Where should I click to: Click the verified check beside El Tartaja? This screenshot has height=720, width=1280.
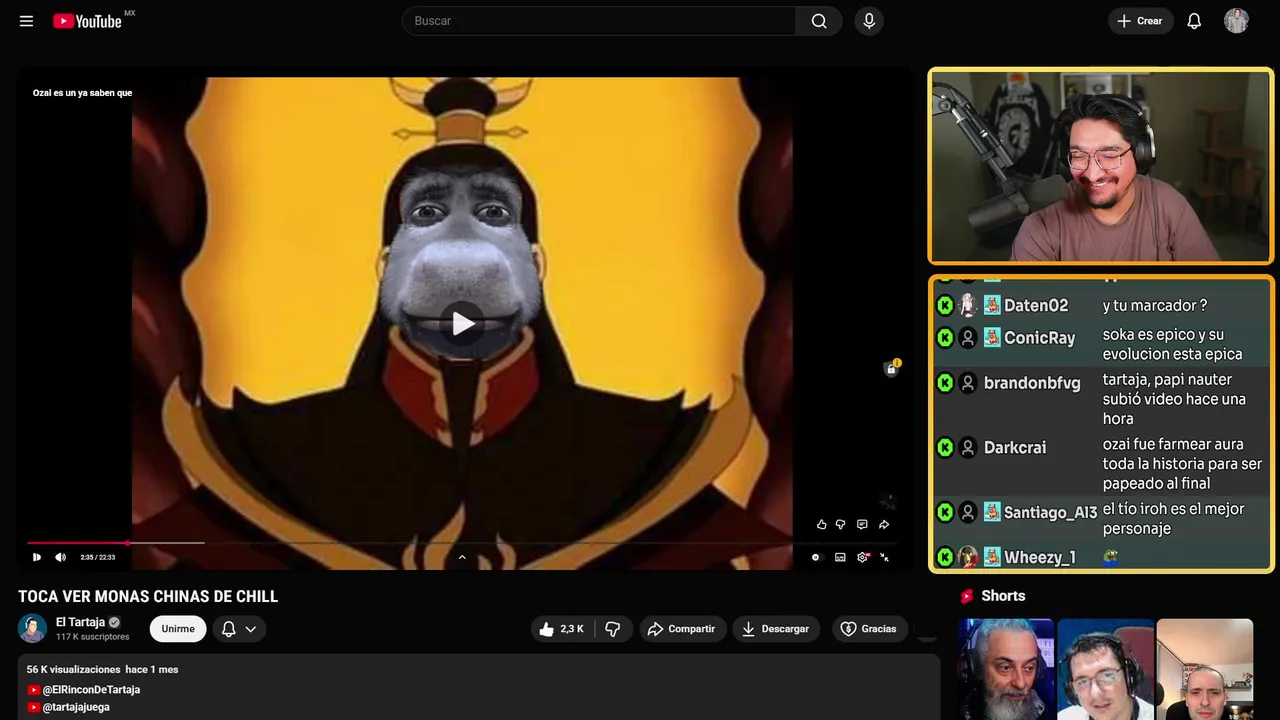(x=114, y=622)
